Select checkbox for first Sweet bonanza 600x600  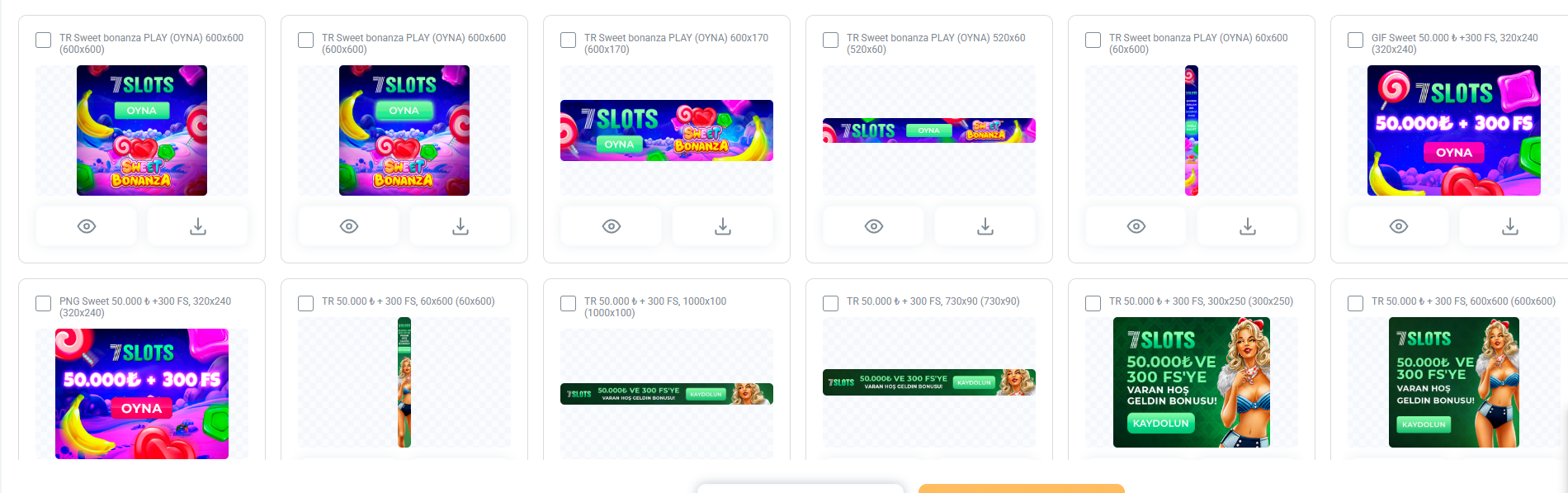pyautogui.click(x=44, y=40)
